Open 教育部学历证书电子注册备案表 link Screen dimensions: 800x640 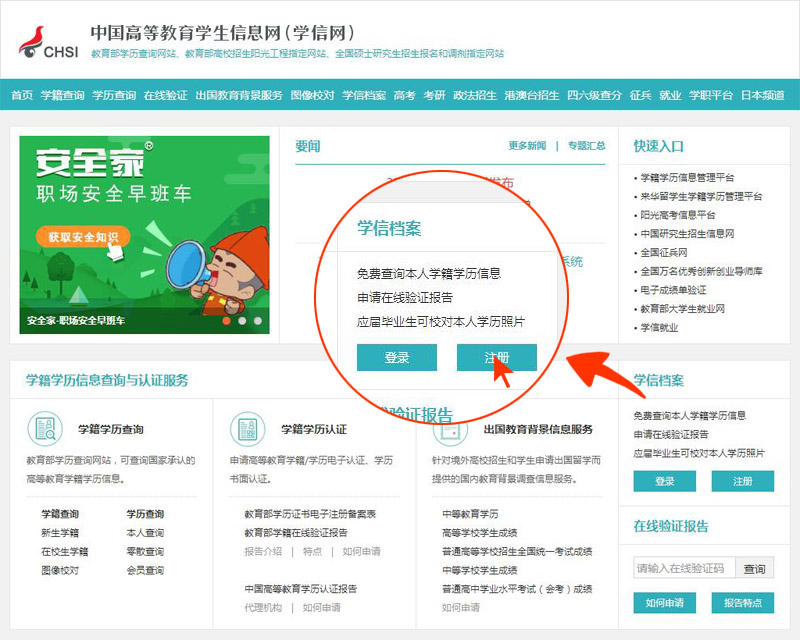coord(310,514)
